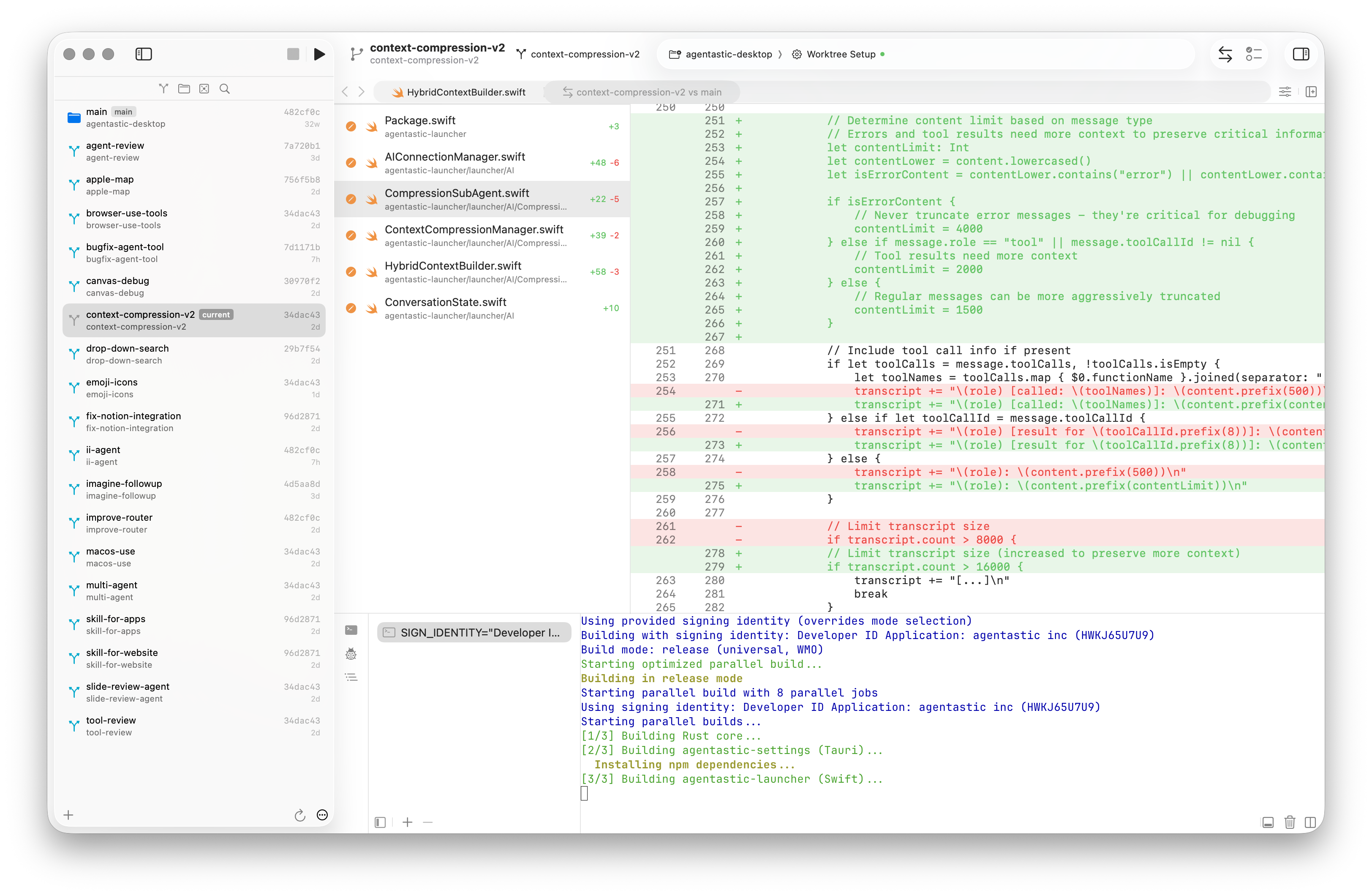Open the checklist icon next to compare arrows

point(1255,54)
